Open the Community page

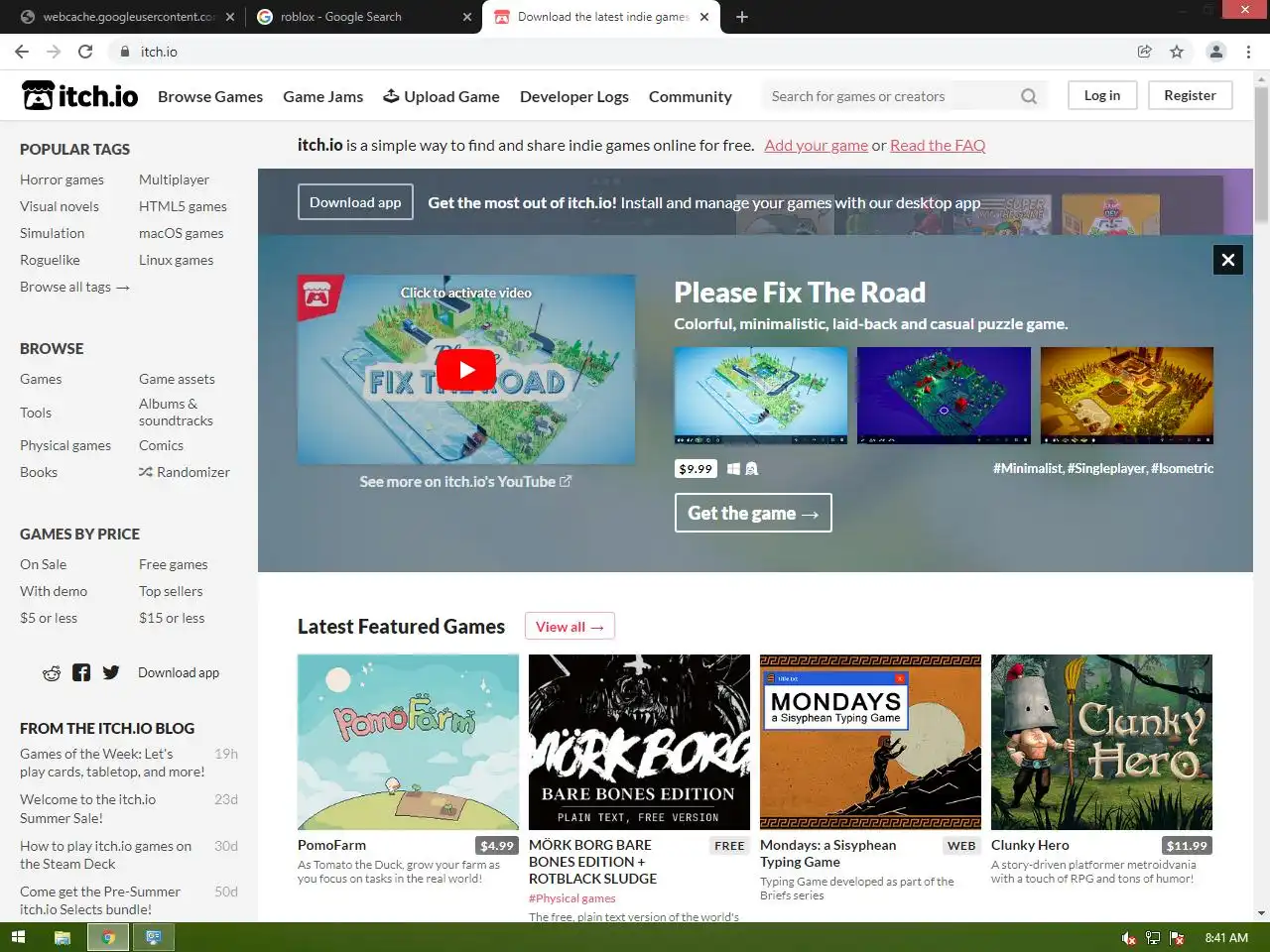click(691, 96)
